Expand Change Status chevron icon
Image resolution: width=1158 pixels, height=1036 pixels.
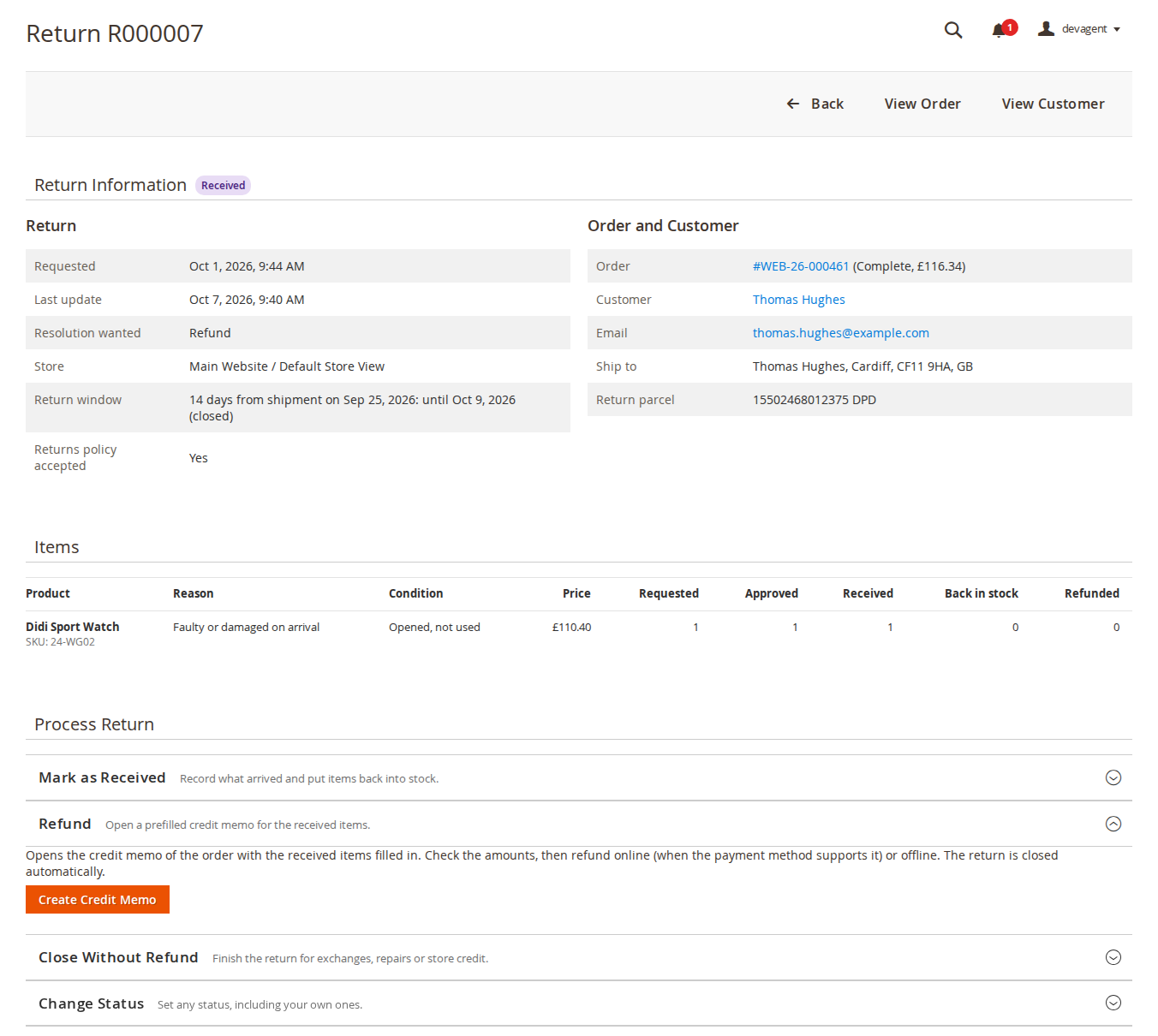1113,1003
